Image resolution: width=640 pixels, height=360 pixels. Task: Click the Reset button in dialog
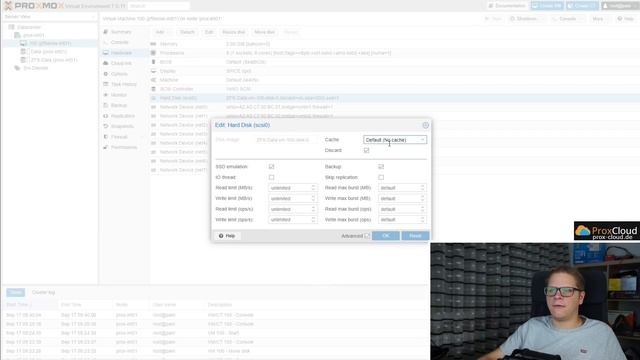415,236
